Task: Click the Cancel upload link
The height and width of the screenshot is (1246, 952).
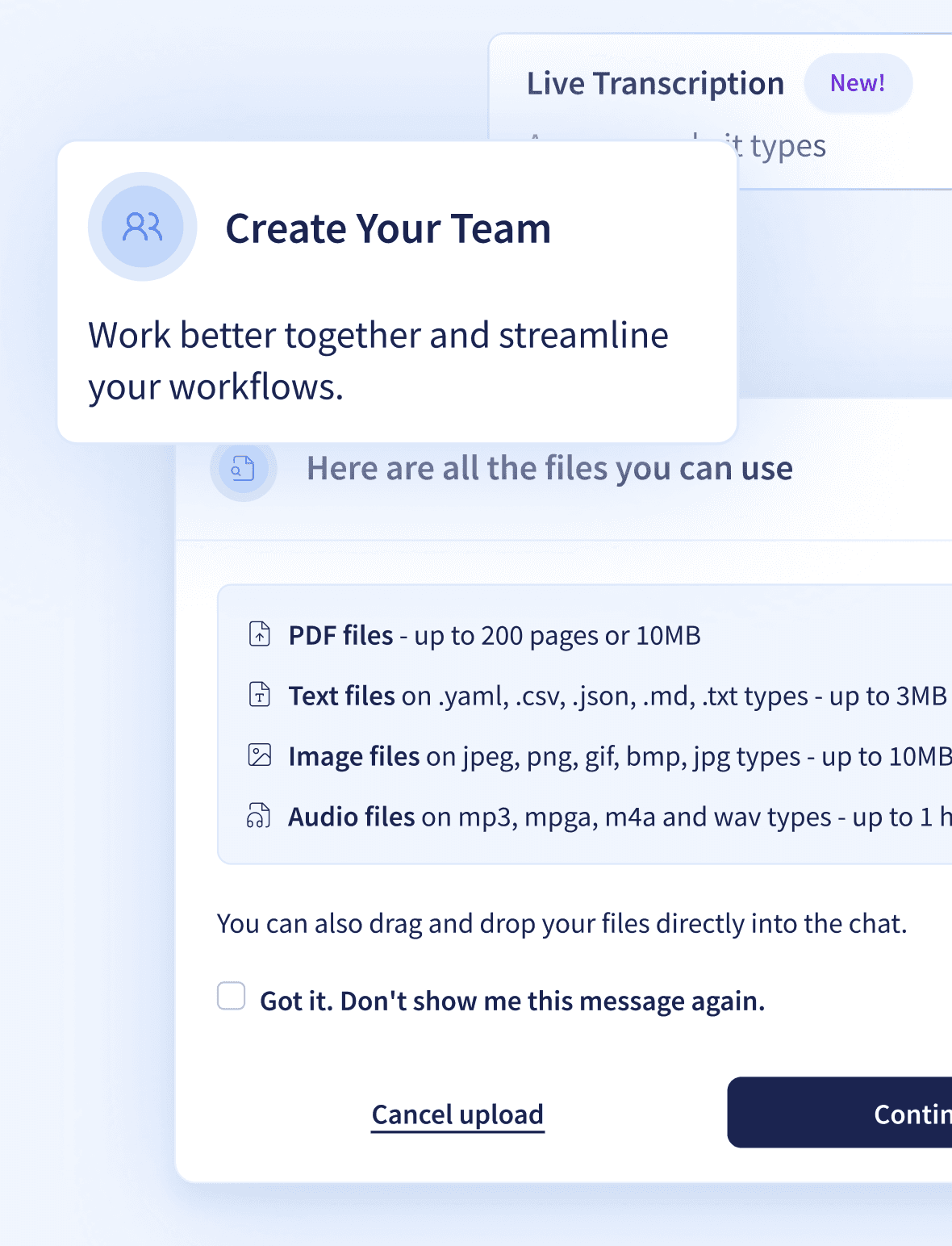Action: pyautogui.click(x=457, y=1114)
